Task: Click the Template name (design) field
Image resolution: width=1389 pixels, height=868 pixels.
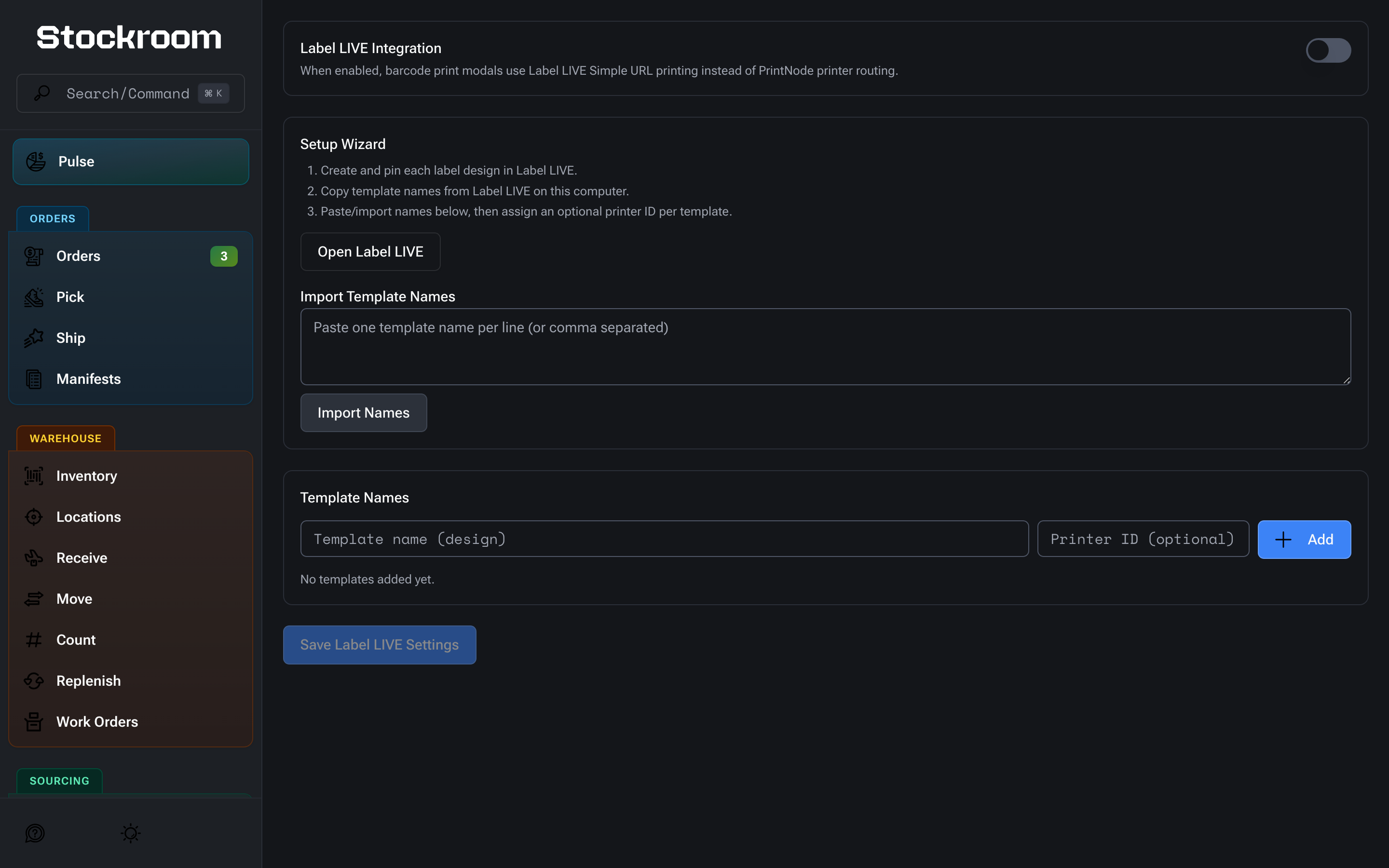Action: (x=664, y=539)
